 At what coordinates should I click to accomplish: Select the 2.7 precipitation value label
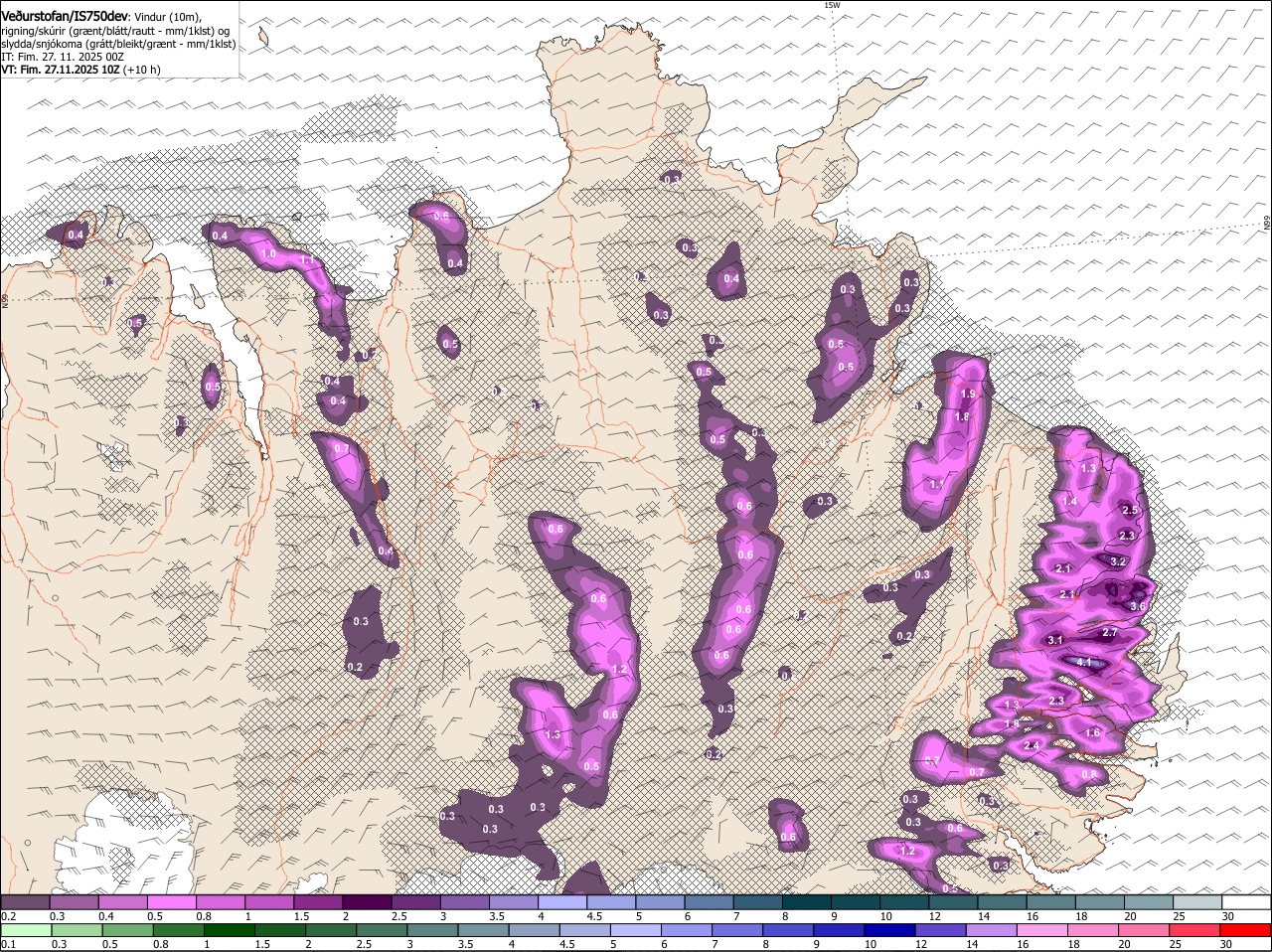click(1111, 633)
